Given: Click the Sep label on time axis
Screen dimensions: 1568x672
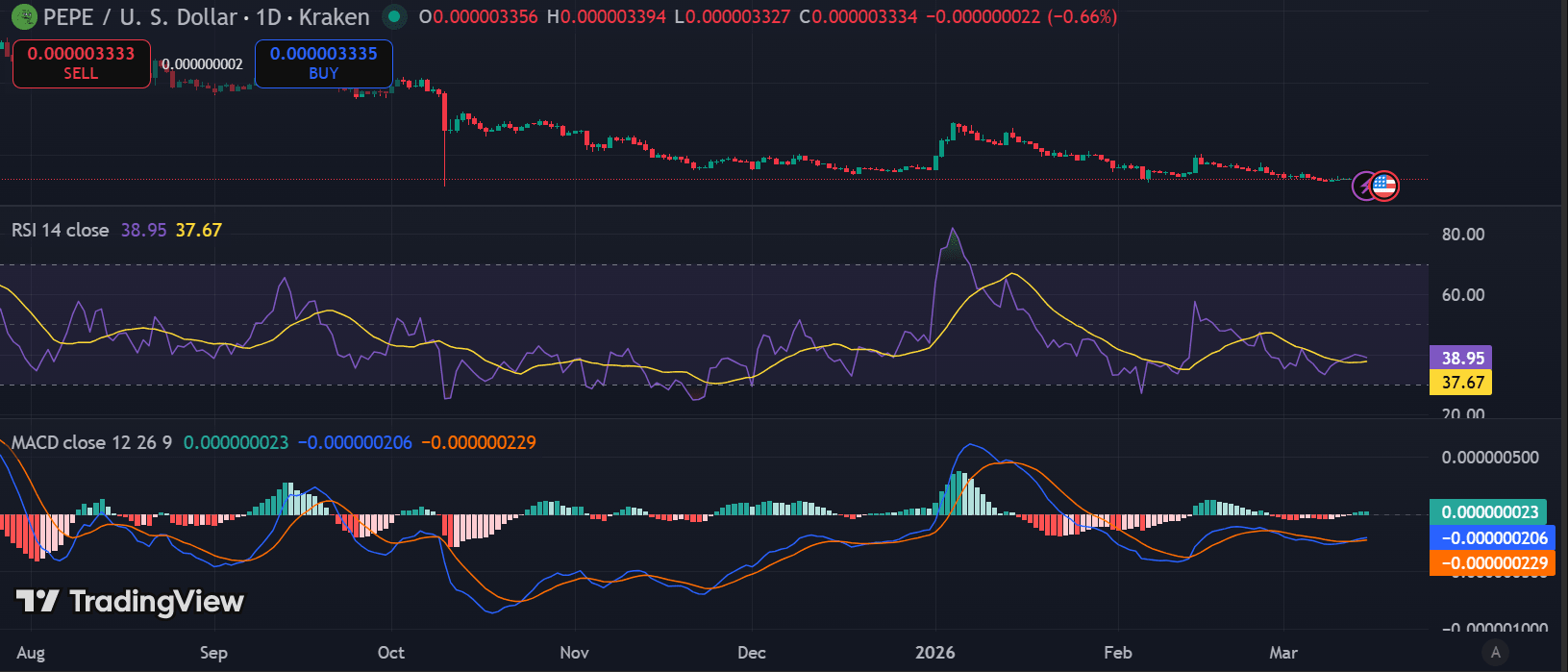Looking at the screenshot, I should [213, 653].
